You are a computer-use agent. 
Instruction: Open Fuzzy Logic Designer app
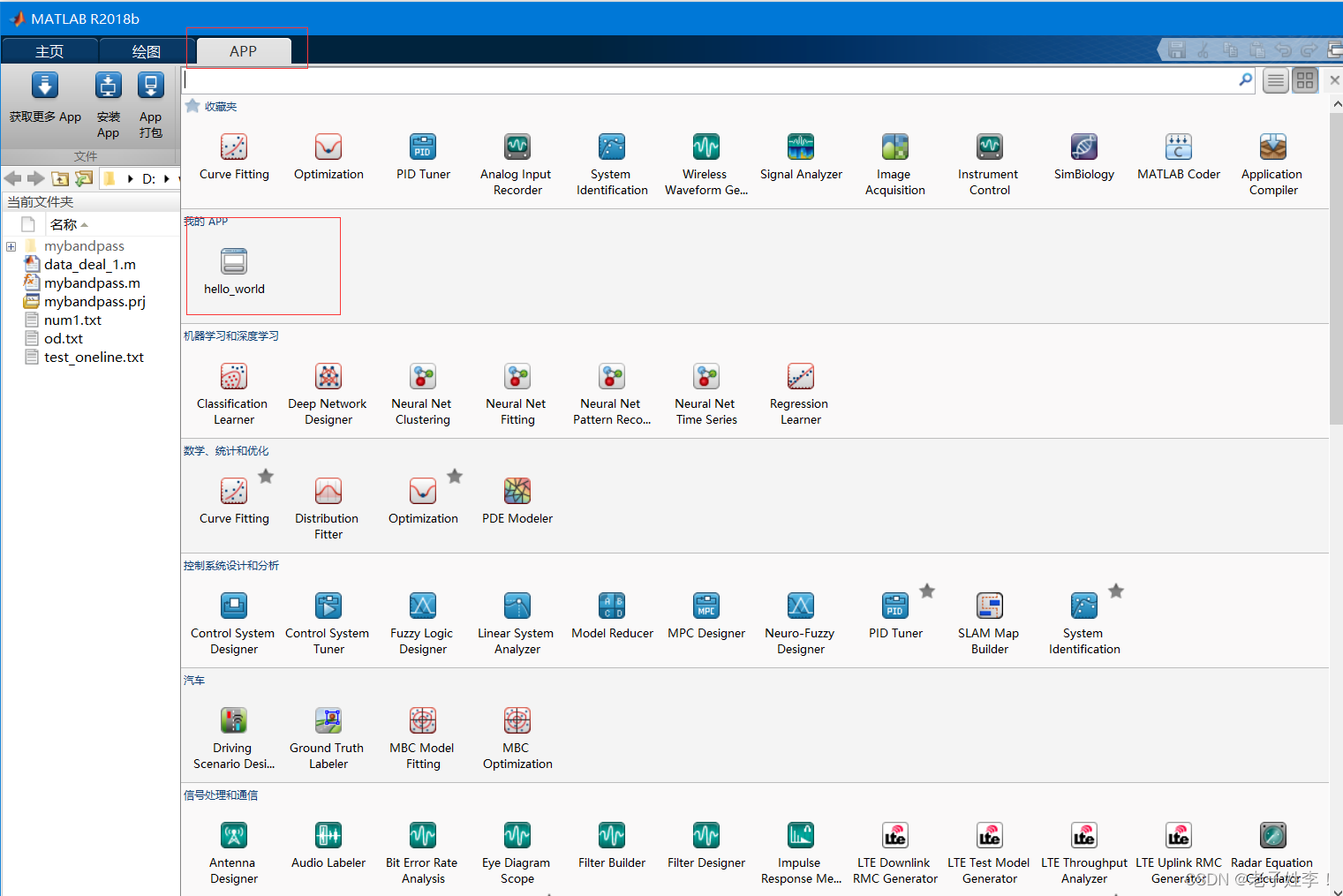[x=423, y=624]
